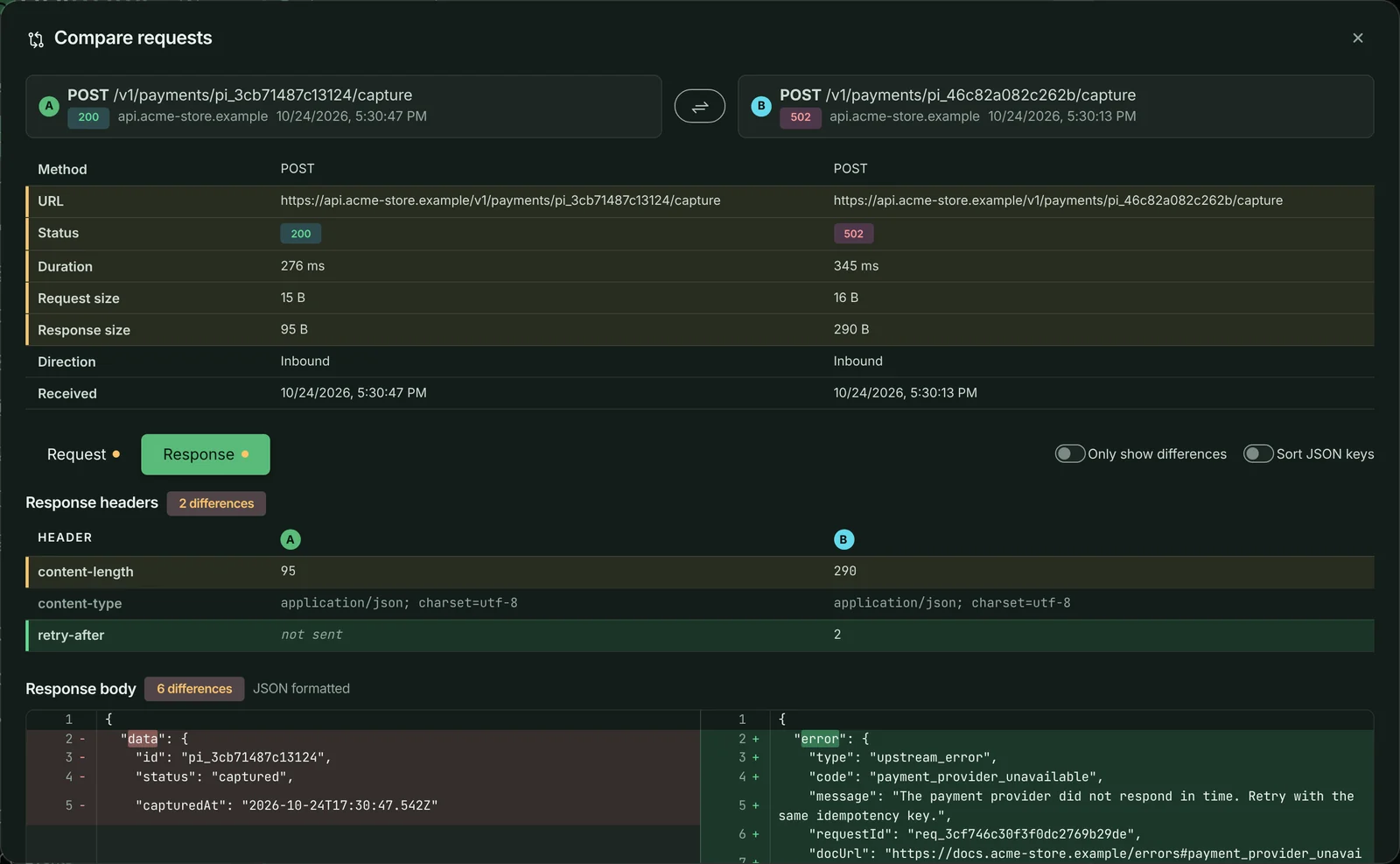Click the 16 B request size value

tap(846, 298)
